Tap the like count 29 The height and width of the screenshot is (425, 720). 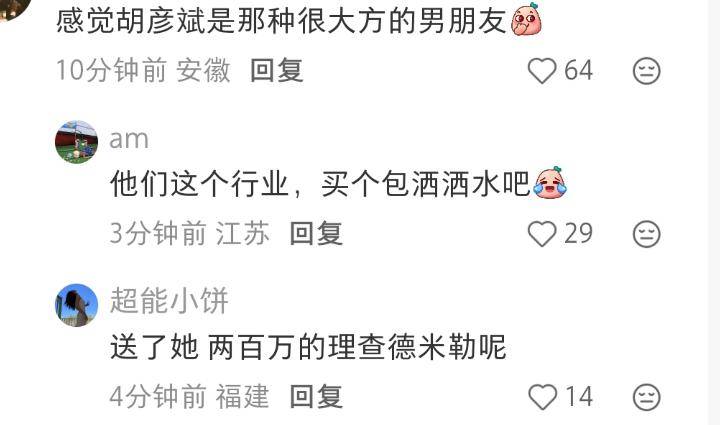coord(578,234)
